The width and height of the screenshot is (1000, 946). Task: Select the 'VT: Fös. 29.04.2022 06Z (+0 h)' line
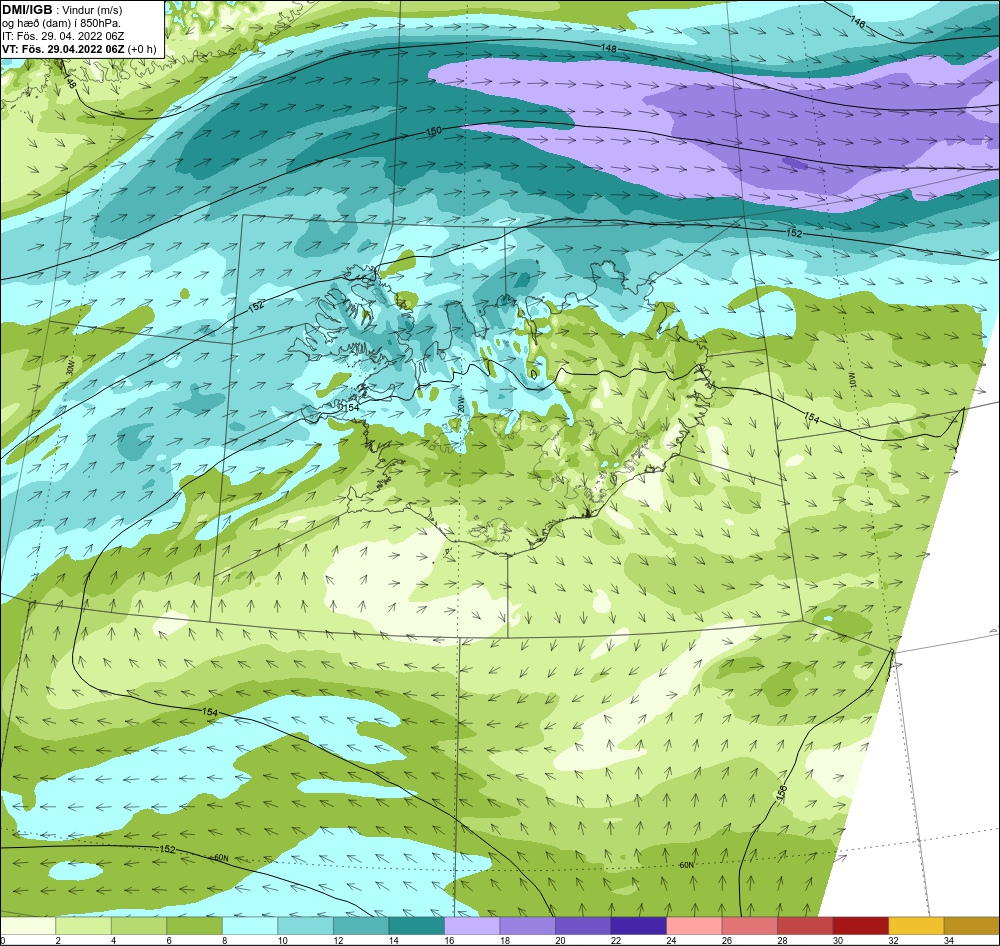click(79, 48)
